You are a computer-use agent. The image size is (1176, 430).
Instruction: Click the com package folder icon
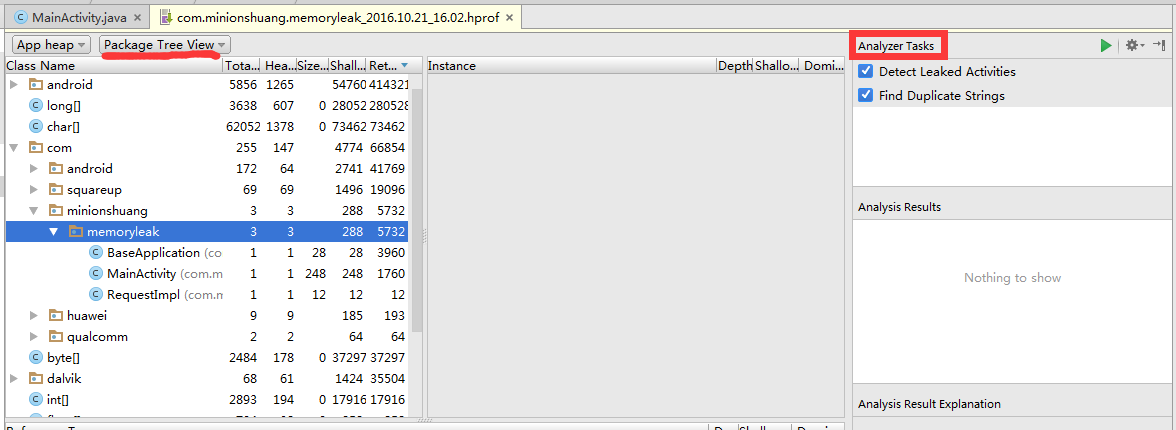click(36, 148)
